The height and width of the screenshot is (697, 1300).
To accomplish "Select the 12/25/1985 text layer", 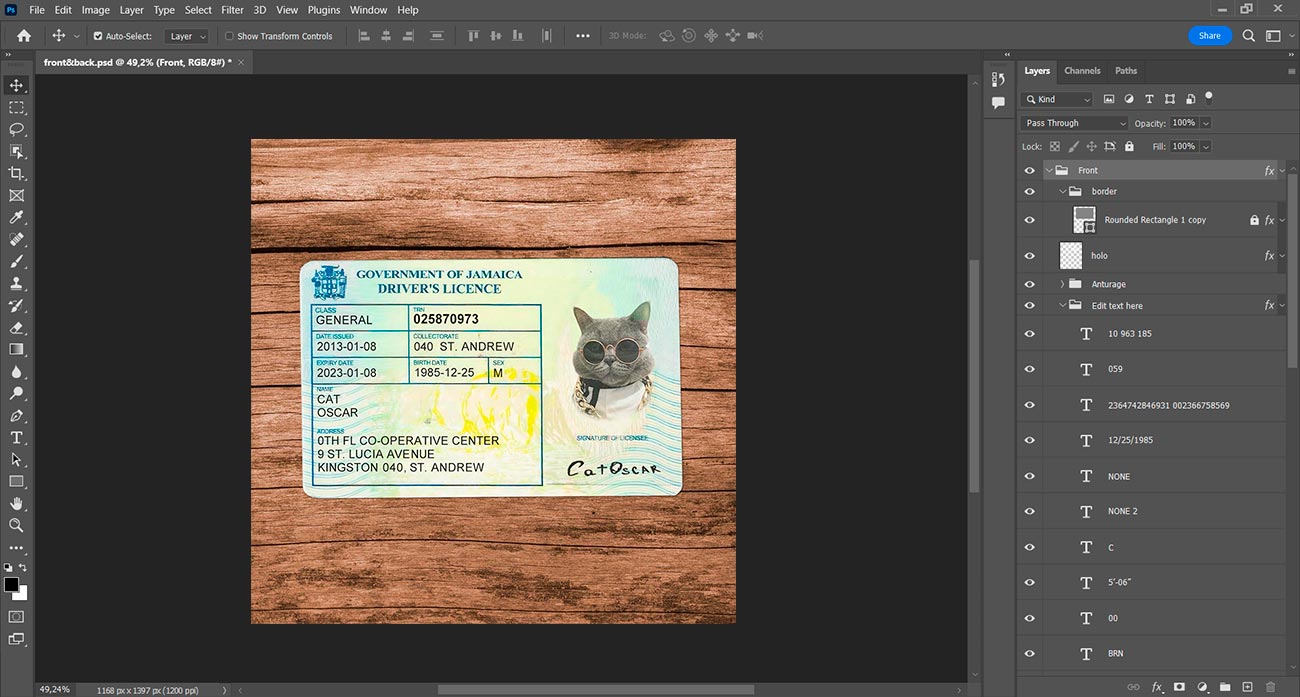I will pos(1130,441).
